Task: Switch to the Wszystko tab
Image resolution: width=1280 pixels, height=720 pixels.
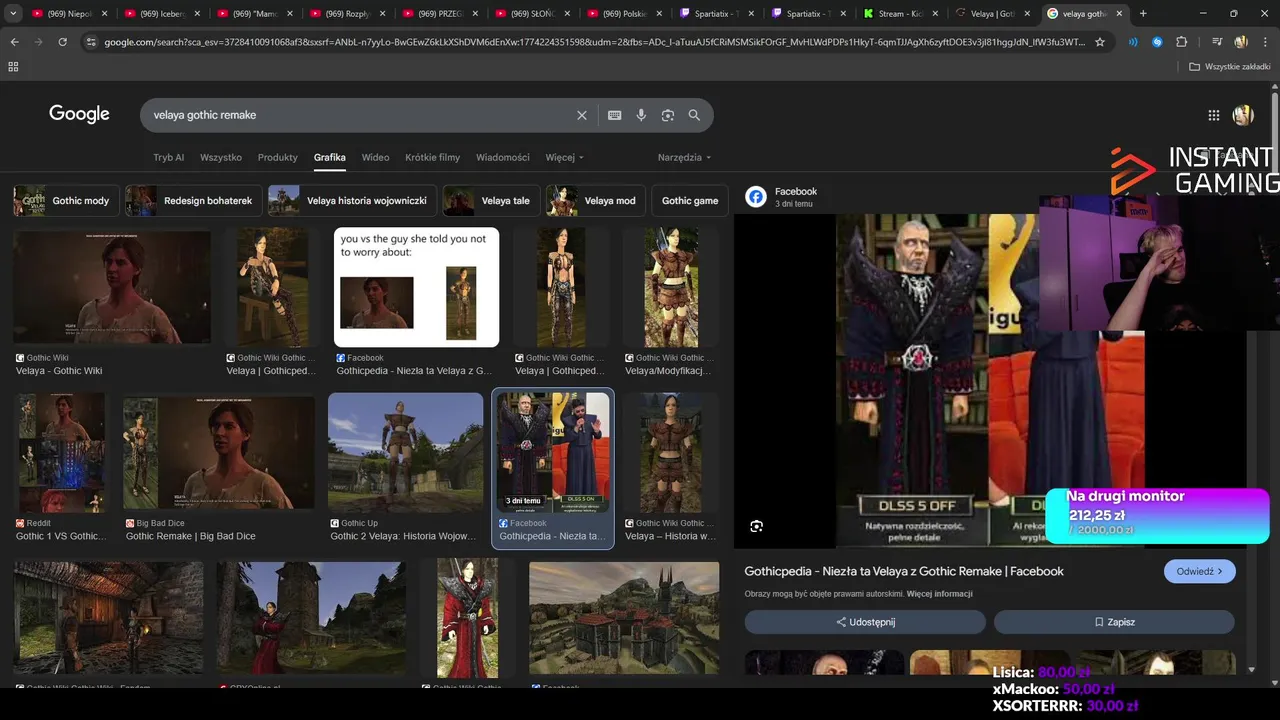Action: pos(221,157)
